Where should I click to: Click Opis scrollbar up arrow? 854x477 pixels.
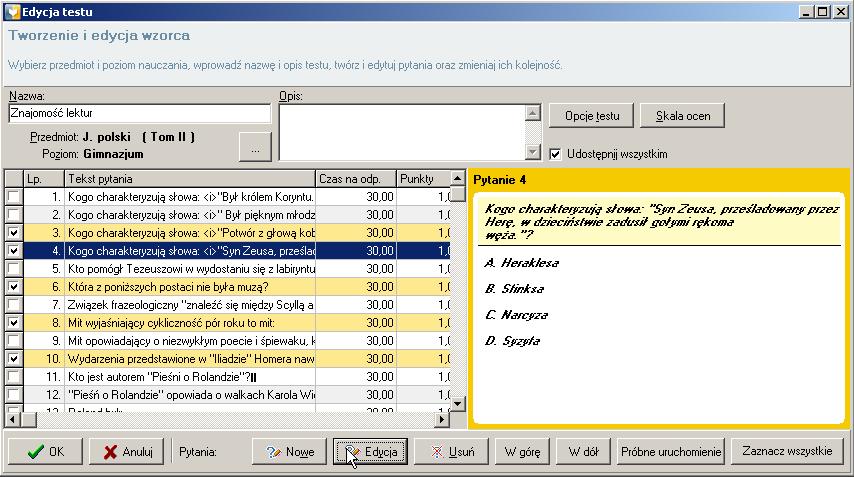(x=533, y=113)
